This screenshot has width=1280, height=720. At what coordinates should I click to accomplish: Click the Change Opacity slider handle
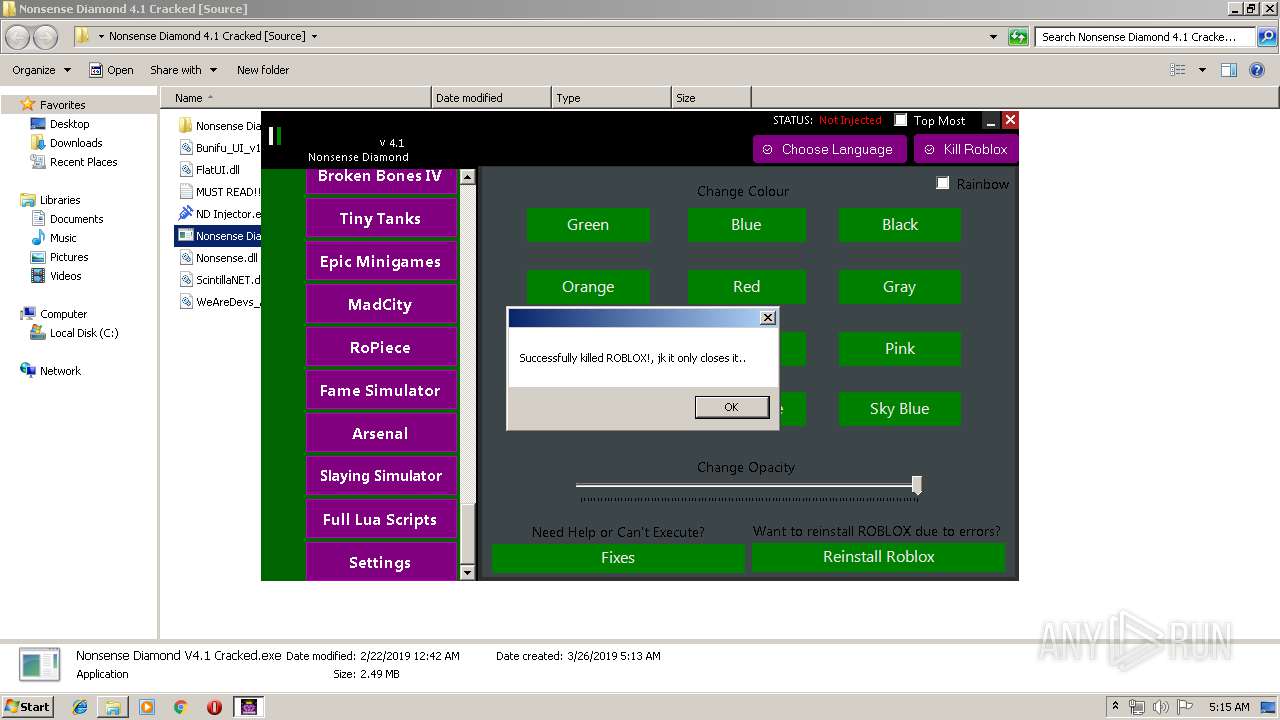pos(916,486)
